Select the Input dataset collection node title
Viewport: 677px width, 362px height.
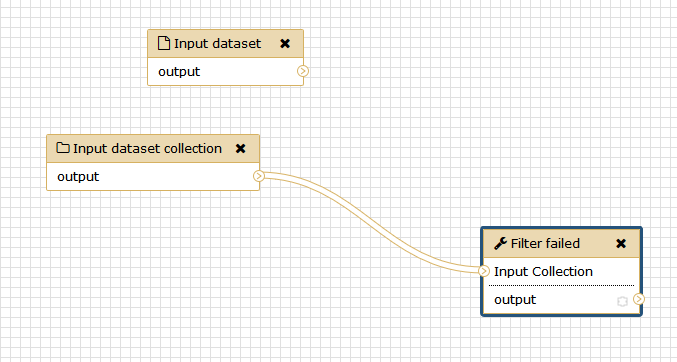(147, 149)
